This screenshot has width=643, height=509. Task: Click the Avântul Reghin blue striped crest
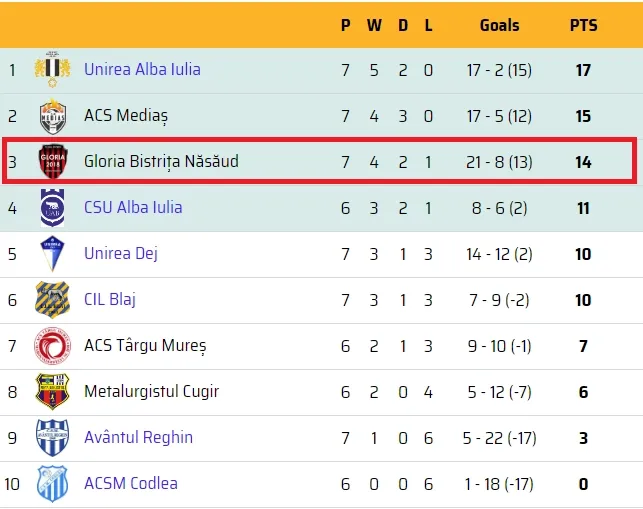pos(52,438)
